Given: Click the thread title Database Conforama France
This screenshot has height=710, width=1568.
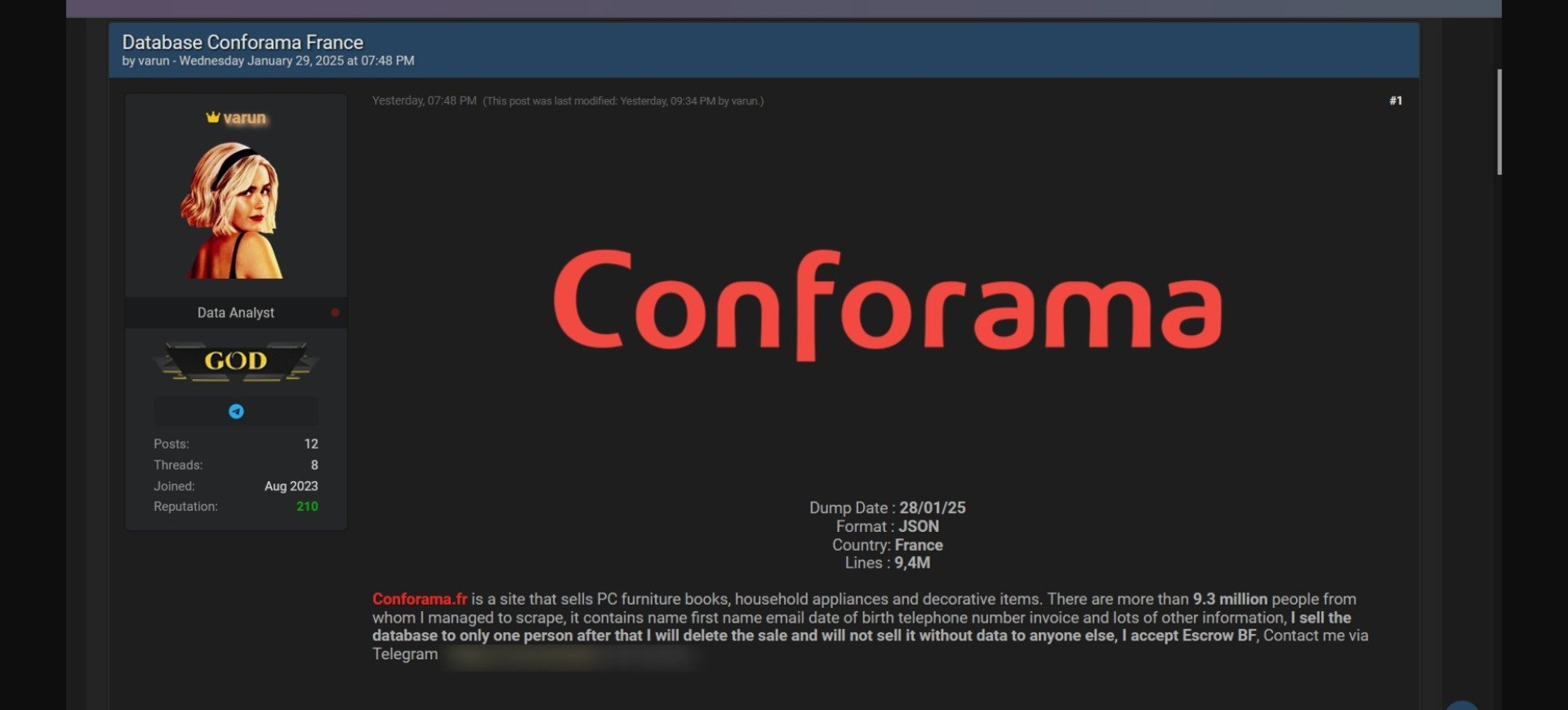Looking at the screenshot, I should point(242,42).
